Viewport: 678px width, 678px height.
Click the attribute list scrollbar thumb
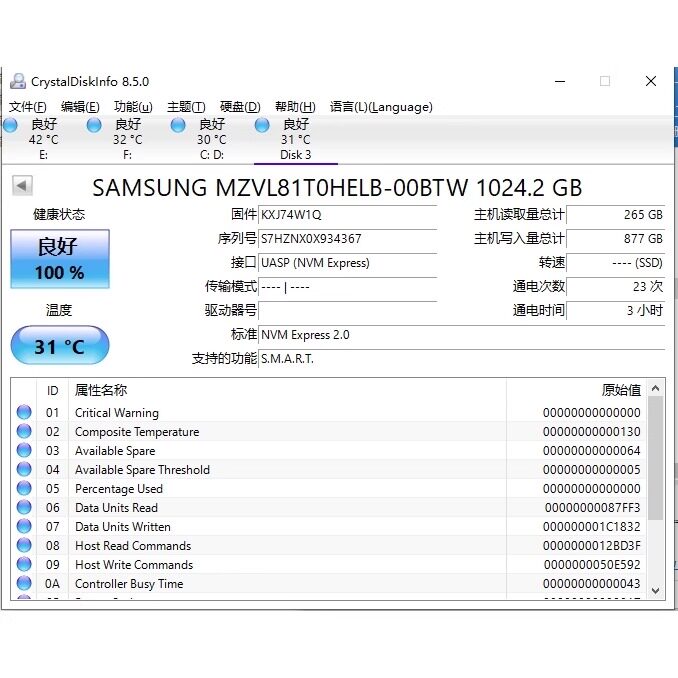655,458
